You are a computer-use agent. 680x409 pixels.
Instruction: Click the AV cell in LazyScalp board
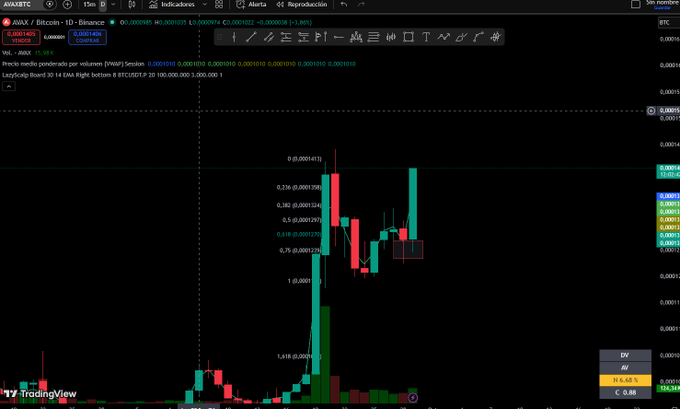coord(625,367)
